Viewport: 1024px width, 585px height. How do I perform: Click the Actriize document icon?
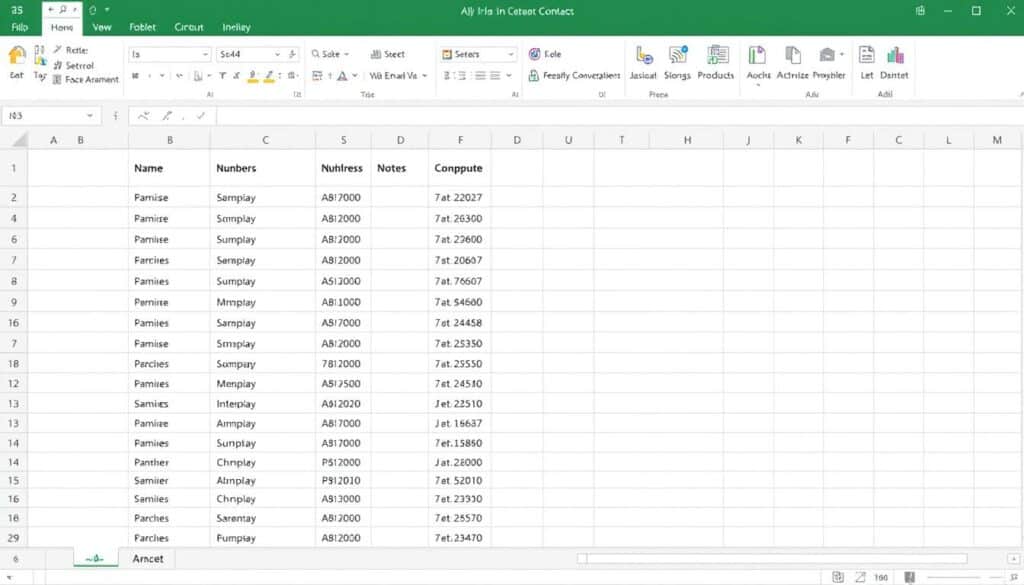pyautogui.click(x=792, y=55)
